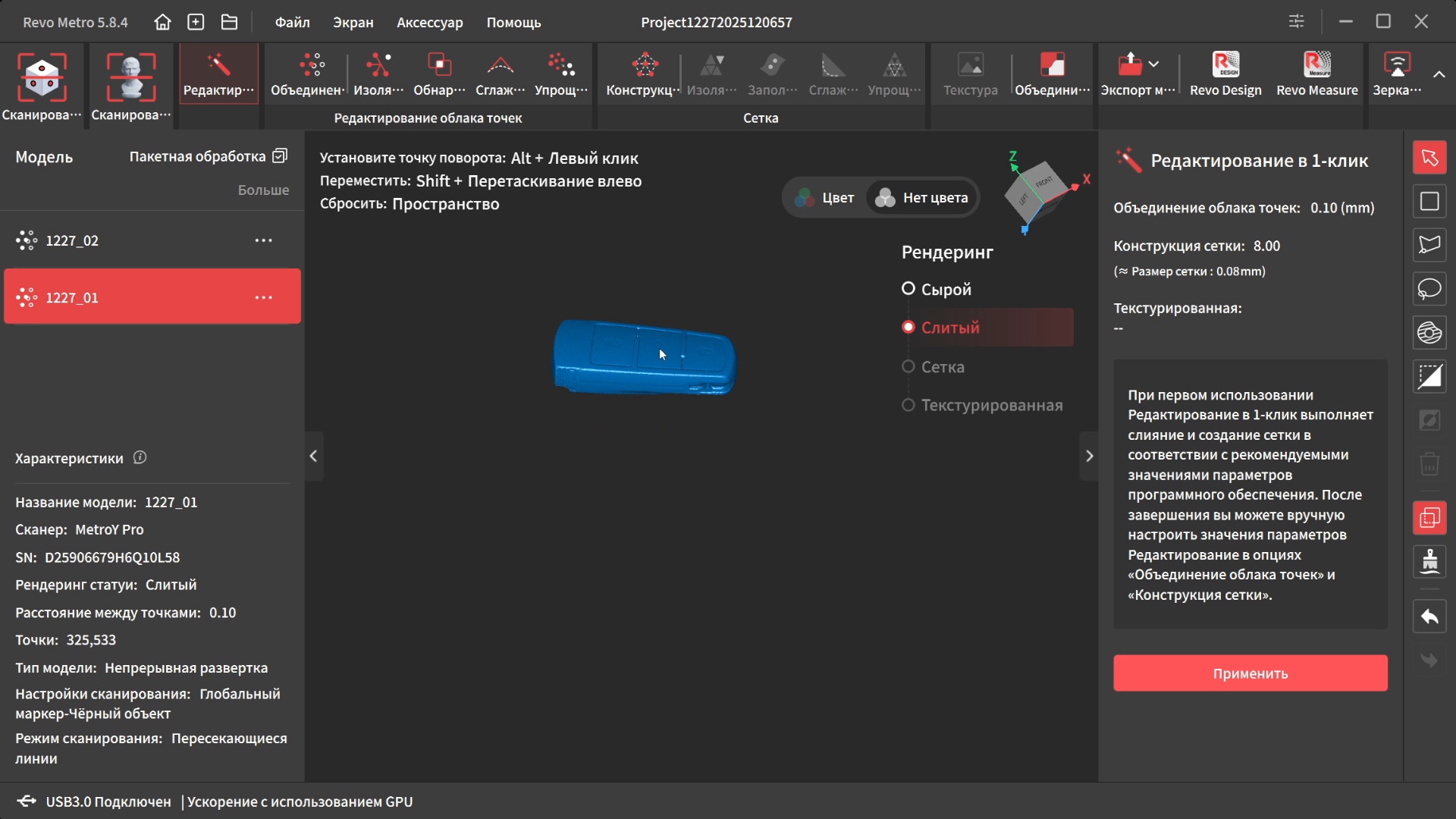This screenshot has height=819, width=1456.
Task: Open the Файл menu
Action: [292, 22]
